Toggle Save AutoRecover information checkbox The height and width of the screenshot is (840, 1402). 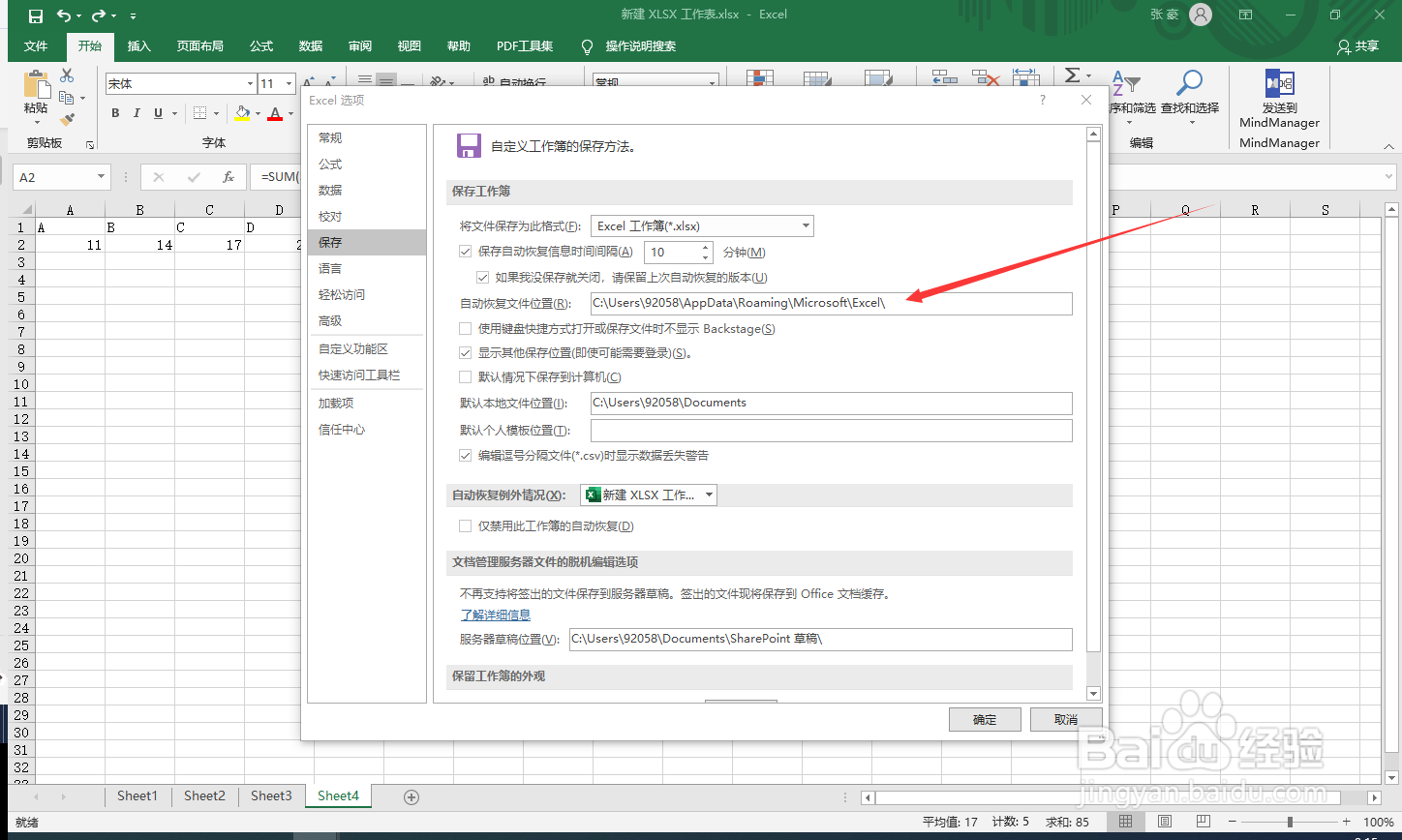[466, 252]
